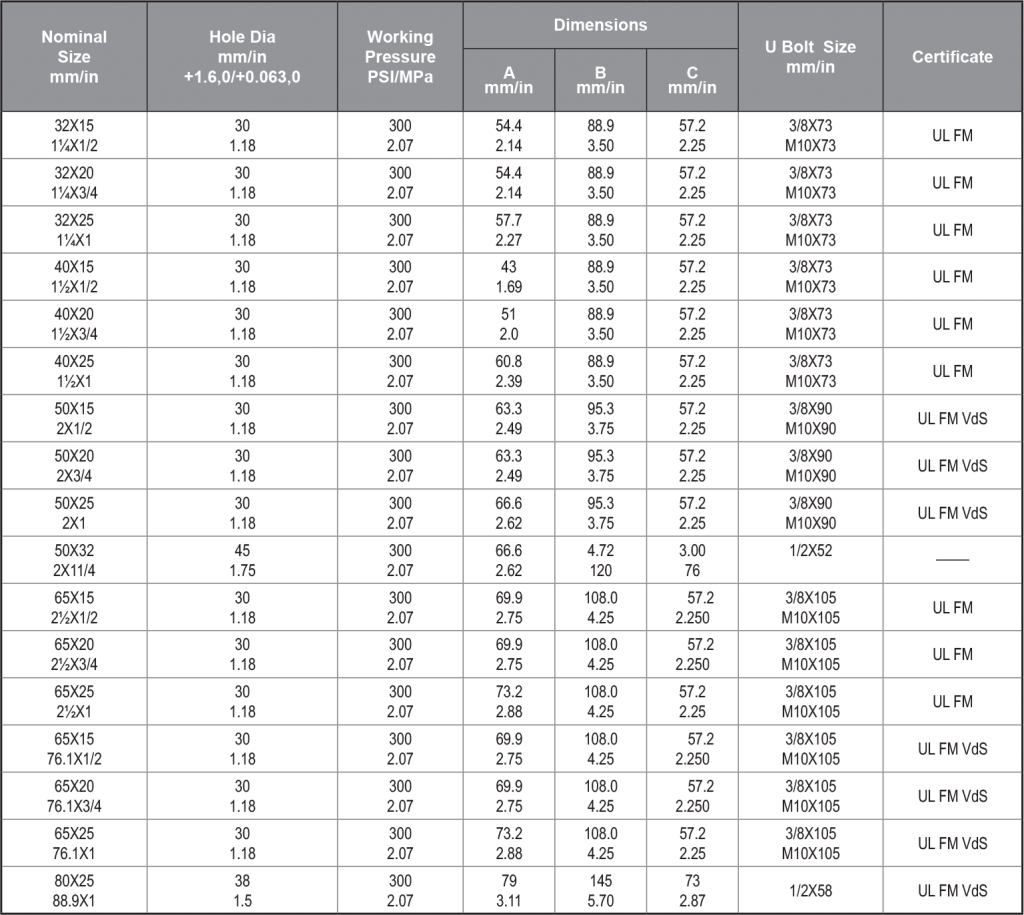Click the hole diameter 45 cell
This screenshot has width=1024, height=915.
[242, 560]
